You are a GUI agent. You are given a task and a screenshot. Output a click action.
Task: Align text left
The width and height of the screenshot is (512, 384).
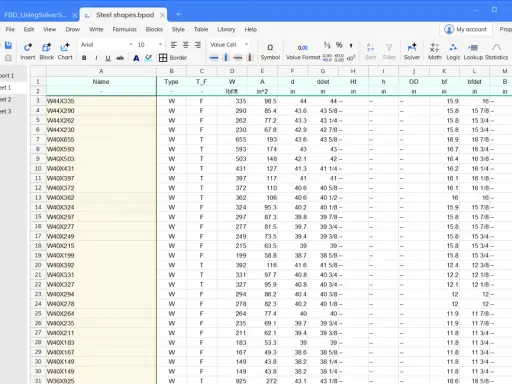[174, 45]
